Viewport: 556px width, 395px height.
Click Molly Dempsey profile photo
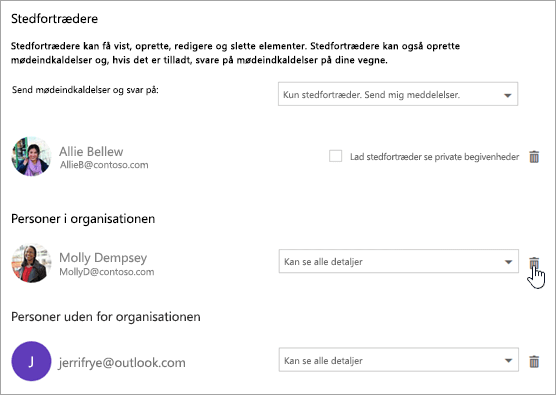pyautogui.click(x=32, y=263)
